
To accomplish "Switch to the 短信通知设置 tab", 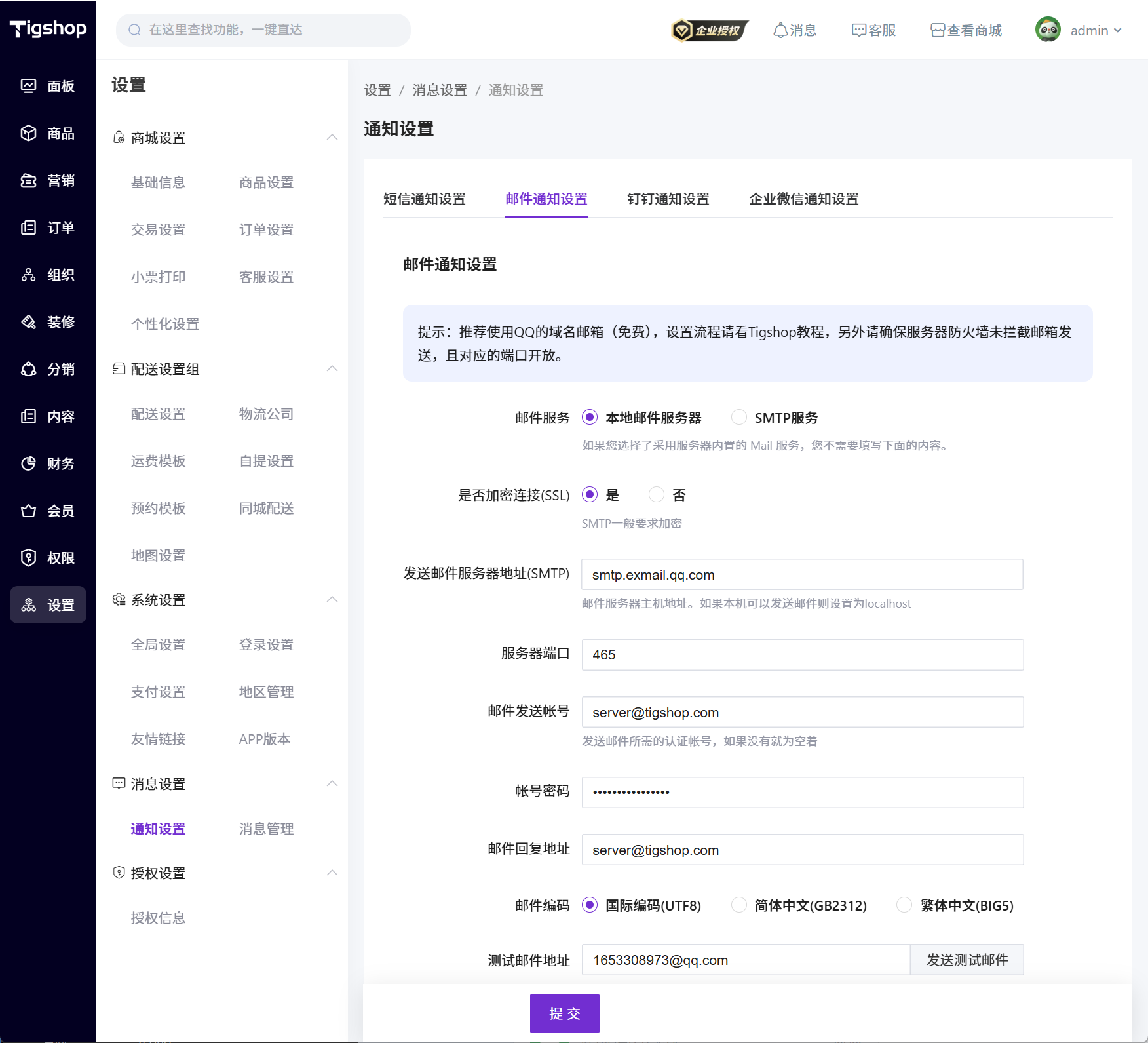I will [x=424, y=199].
